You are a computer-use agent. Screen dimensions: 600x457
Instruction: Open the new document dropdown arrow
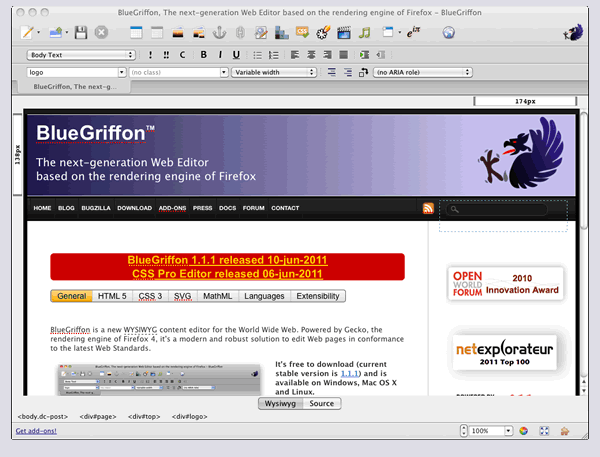pos(38,33)
